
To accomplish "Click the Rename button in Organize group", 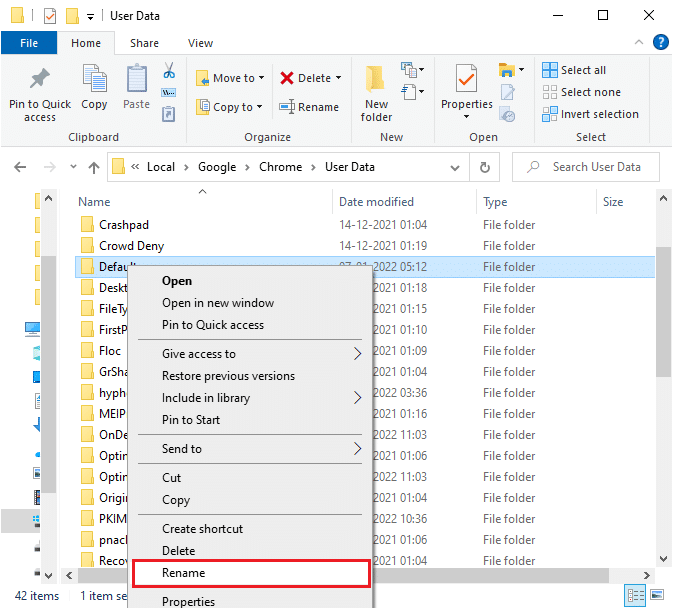I will [309, 107].
